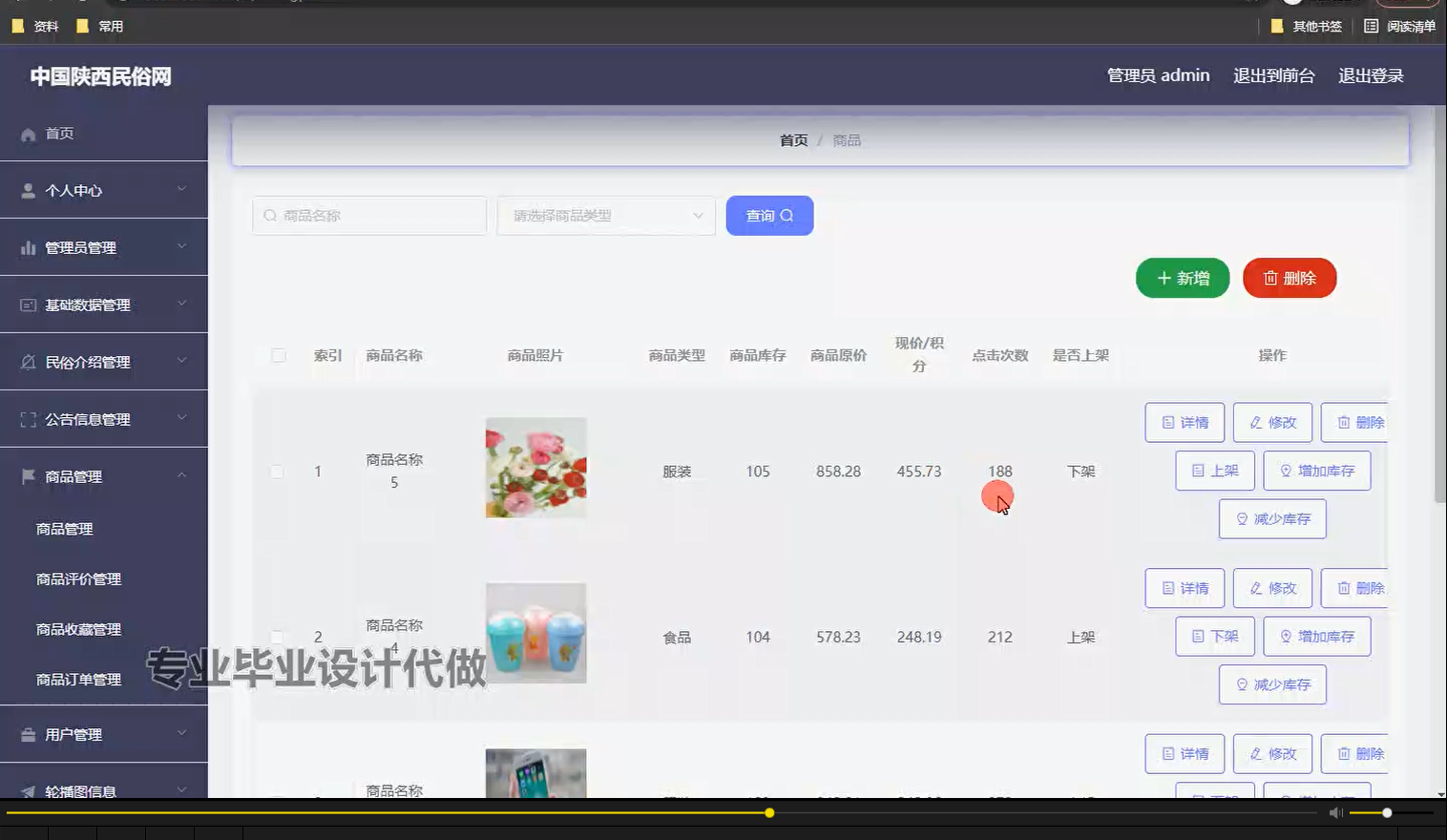
Task: Open 管理员管理 via its chart icon
Action: pos(28,247)
